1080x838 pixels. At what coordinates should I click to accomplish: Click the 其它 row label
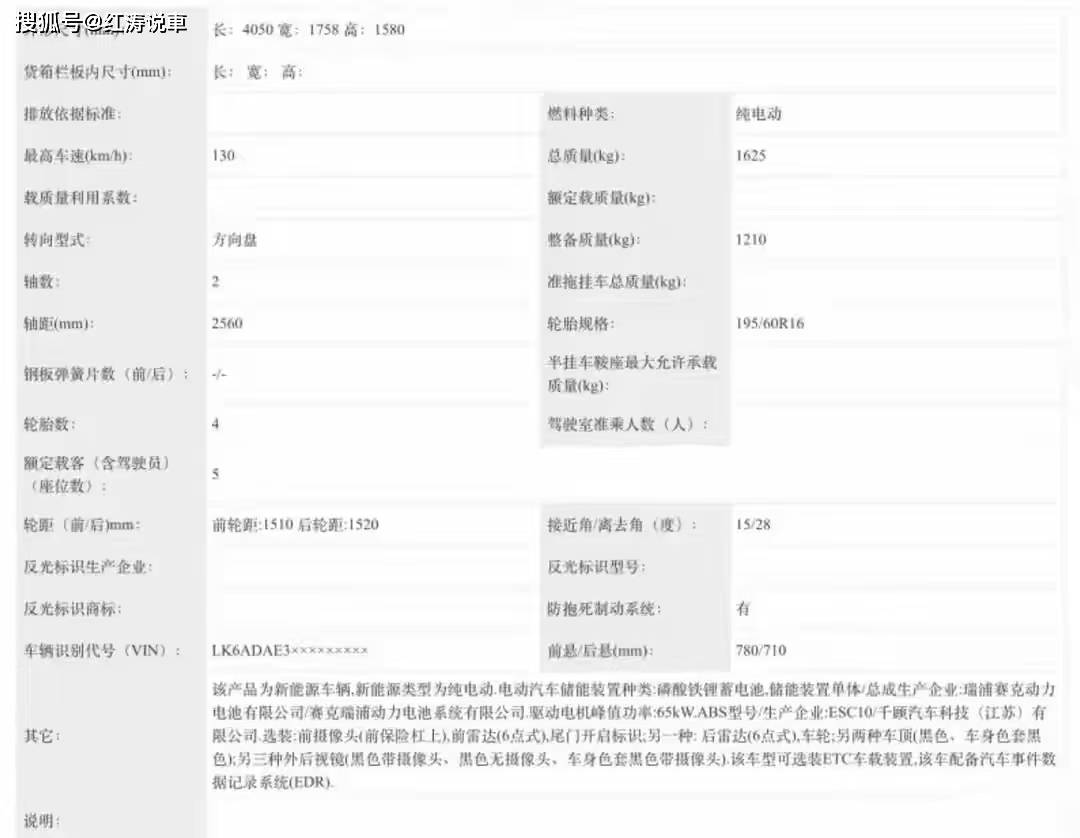(x=42, y=736)
